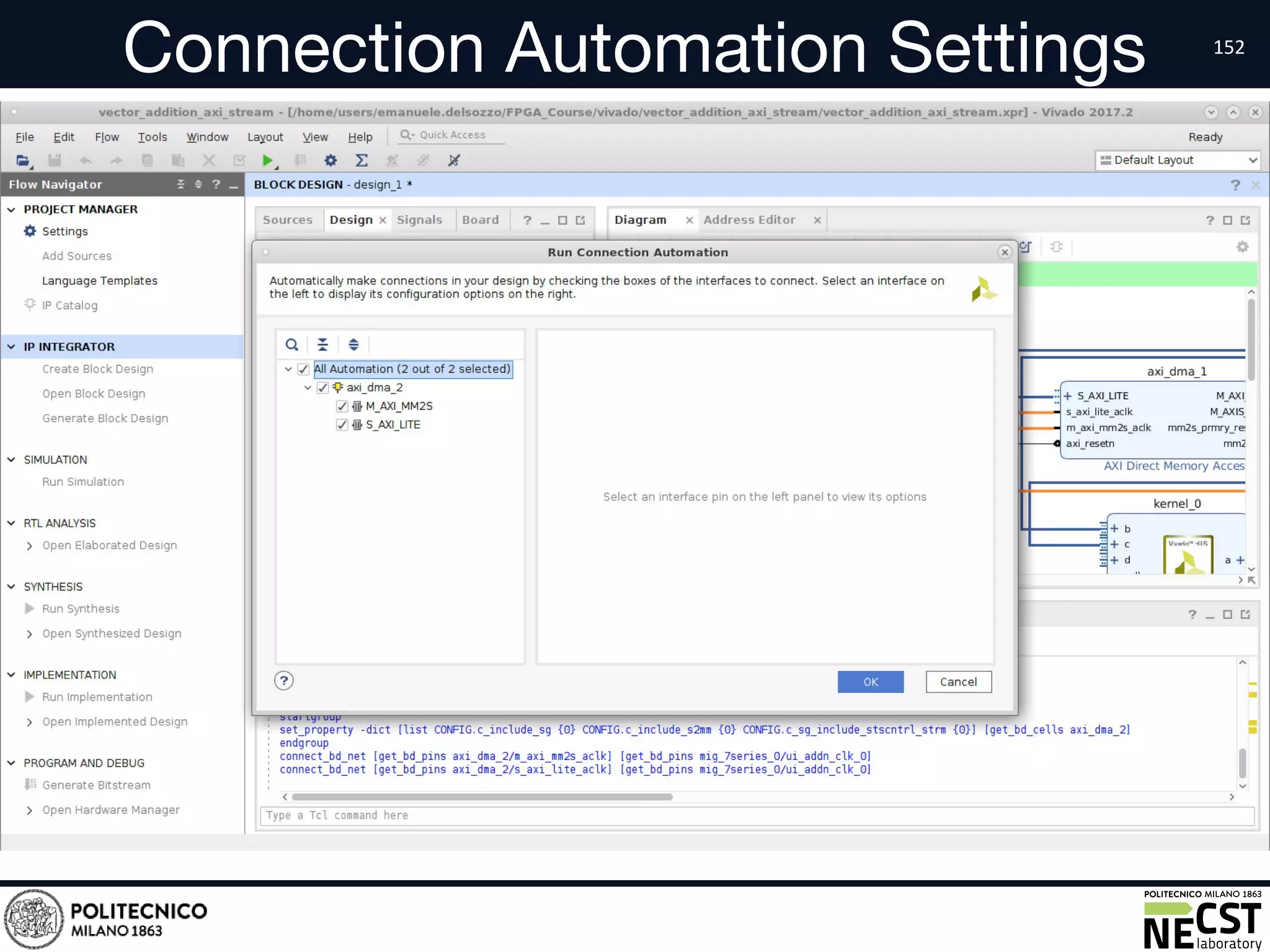This screenshot has width=1270, height=952.
Task: Click Block Design header help icon
Action: point(1235,185)
